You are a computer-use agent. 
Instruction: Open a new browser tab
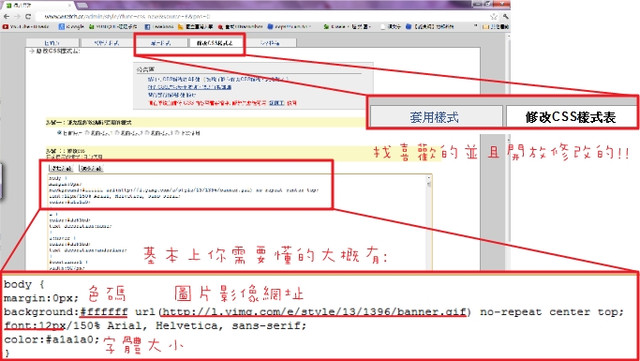click(x=82, y=5)
